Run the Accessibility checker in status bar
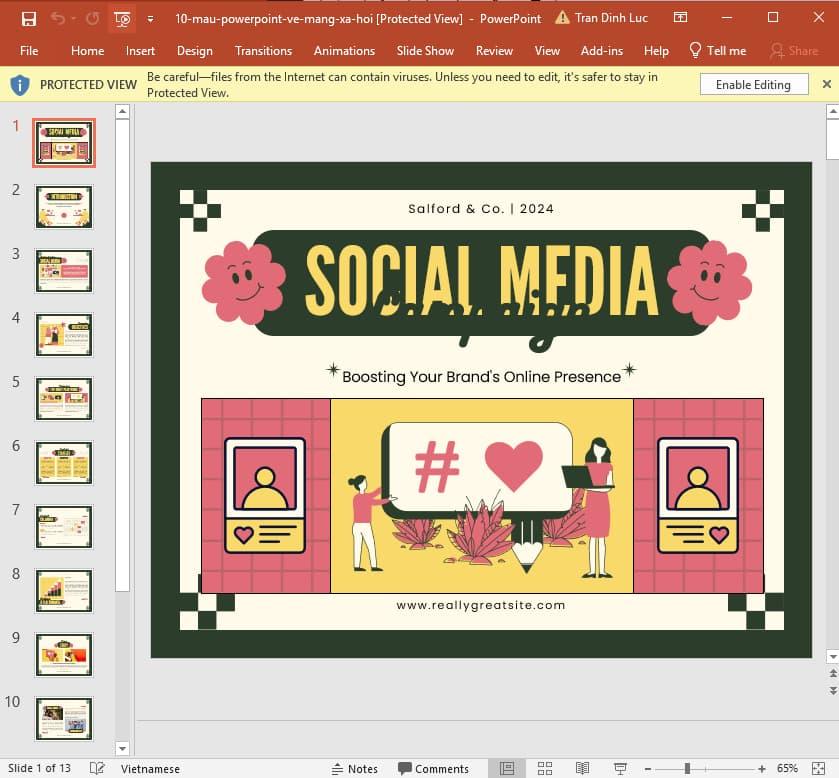This screenshot has width=839, height=778. (x=95, y=768)
